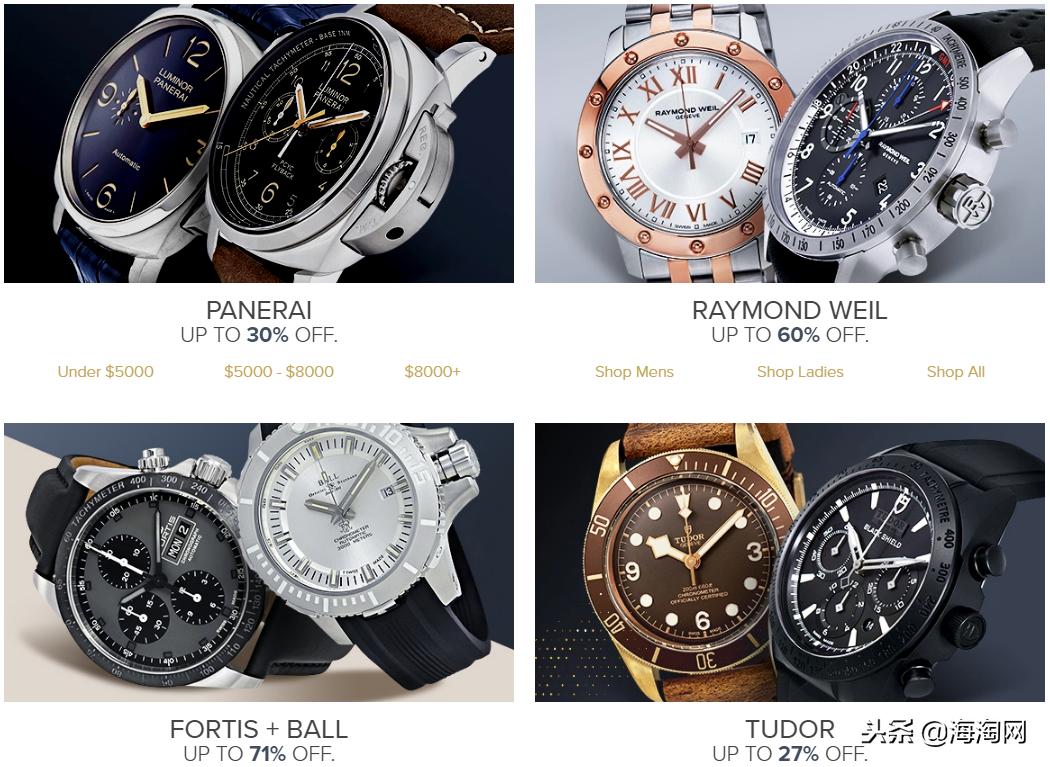1050x767 pixels.
Task: Open the Panerai watches banner image
Action: point(258,143)
